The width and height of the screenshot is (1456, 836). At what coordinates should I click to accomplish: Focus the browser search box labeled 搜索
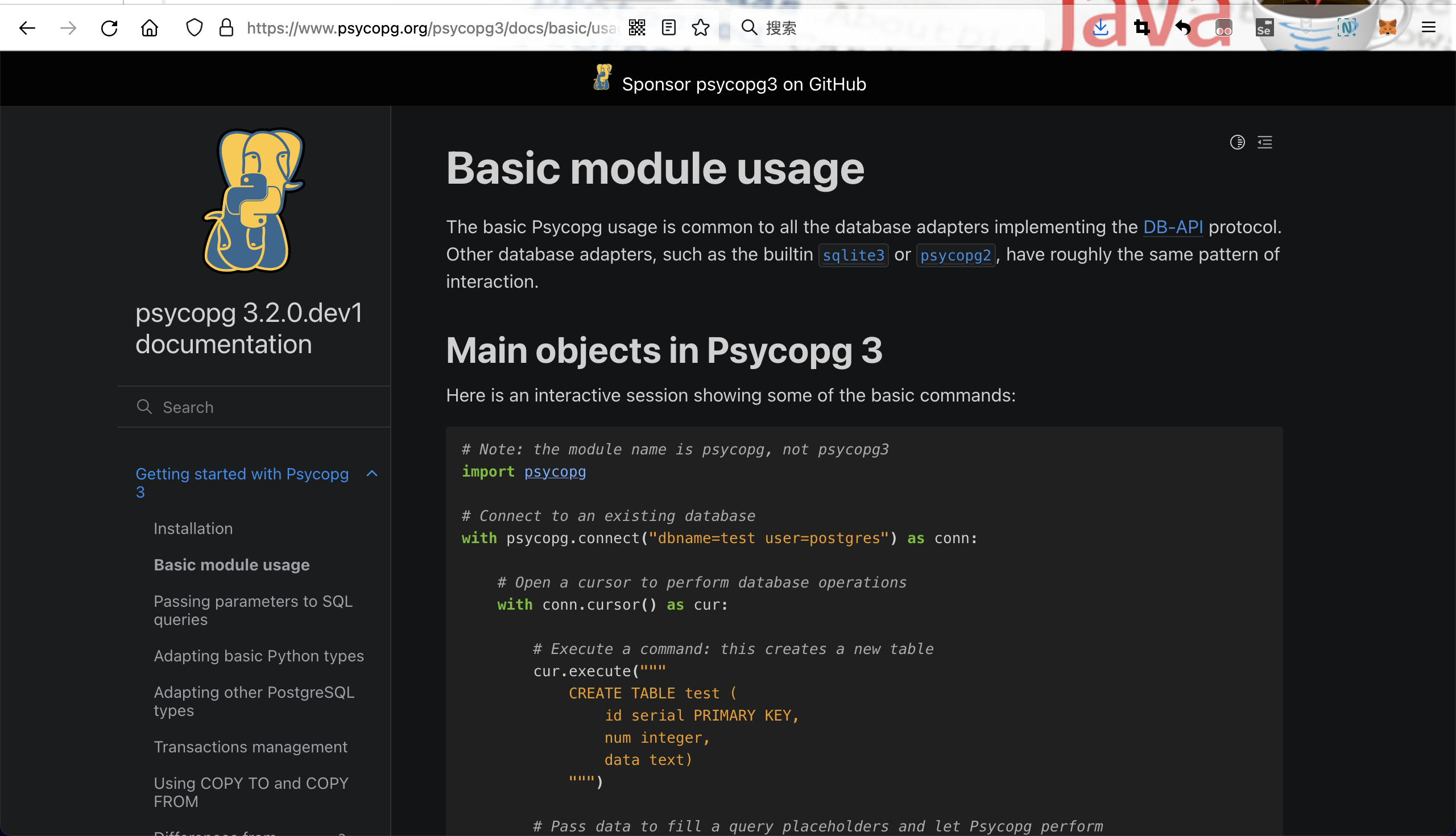887,27
